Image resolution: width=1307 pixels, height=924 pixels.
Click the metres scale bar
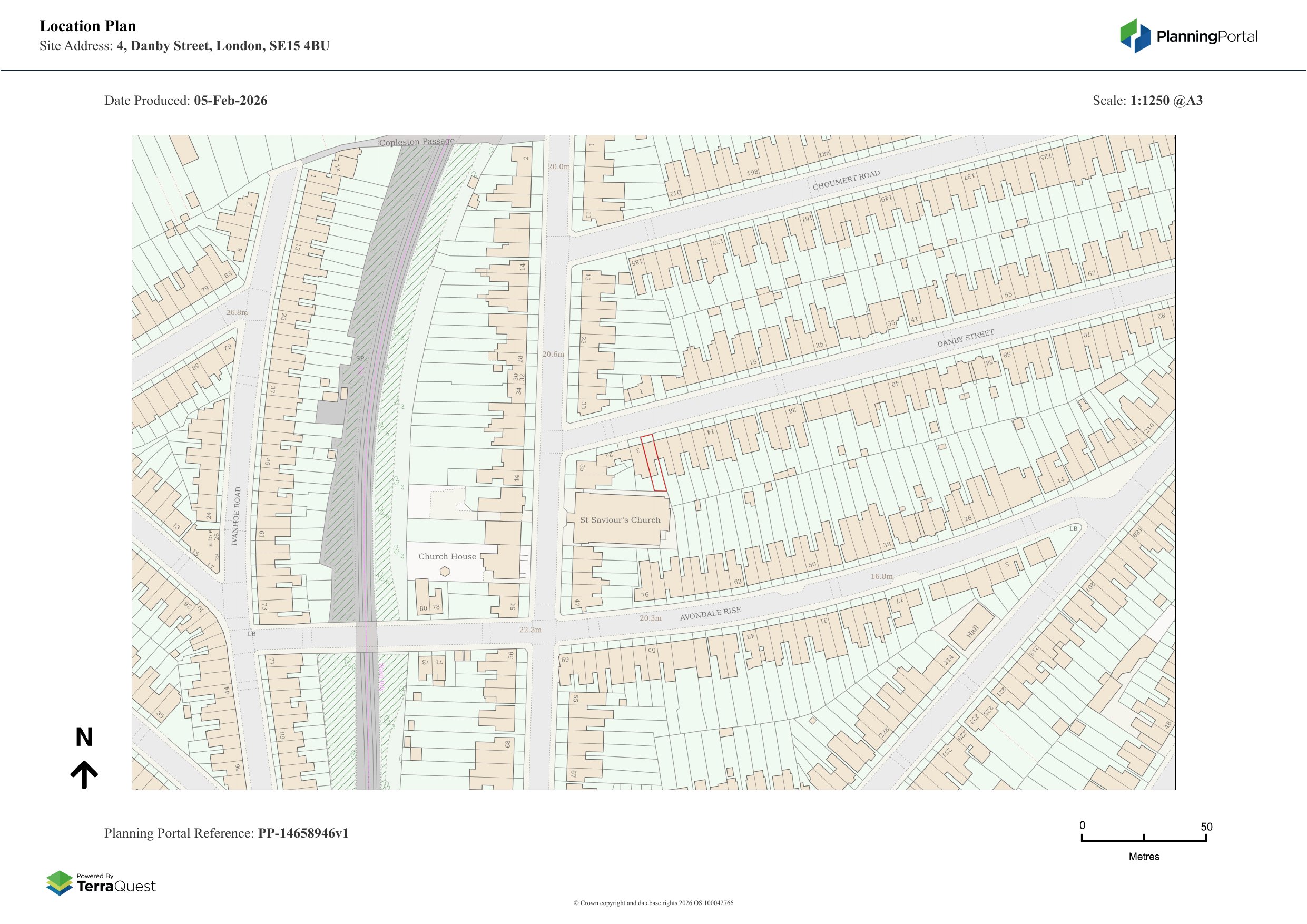[x=1144, y=840]
